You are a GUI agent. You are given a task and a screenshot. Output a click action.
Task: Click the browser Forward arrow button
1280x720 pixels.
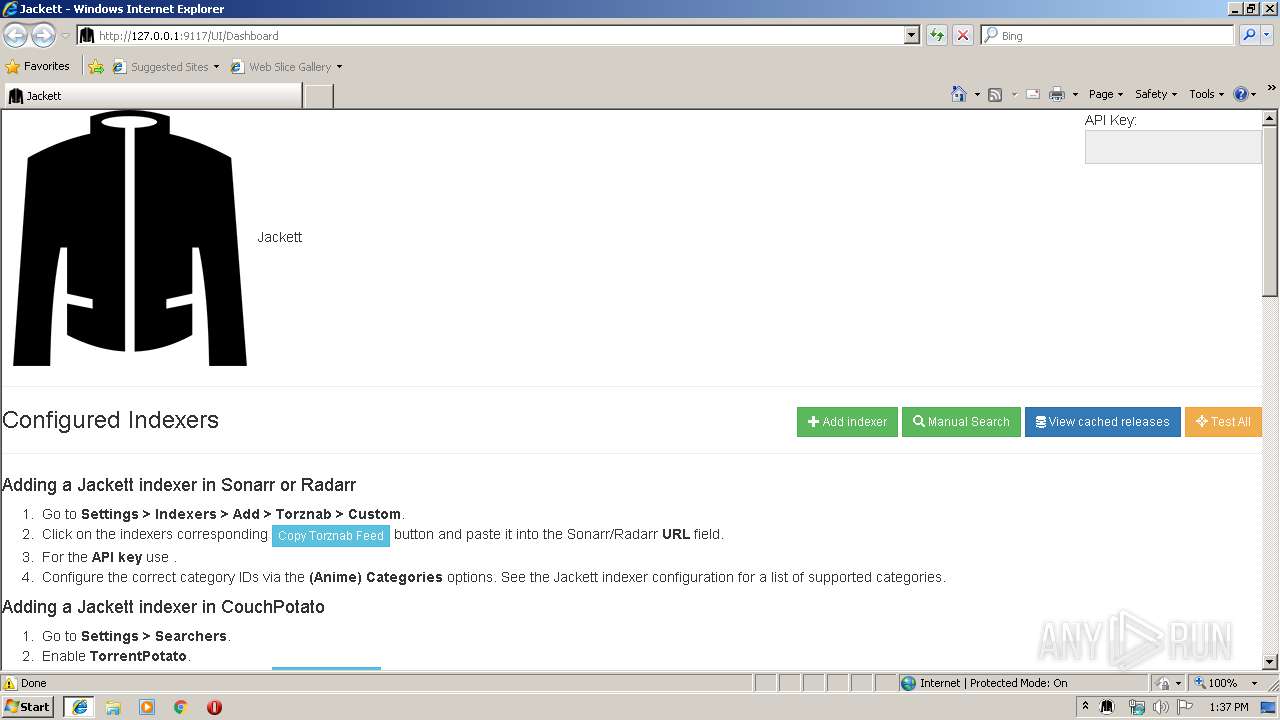[x=43, y=35]
